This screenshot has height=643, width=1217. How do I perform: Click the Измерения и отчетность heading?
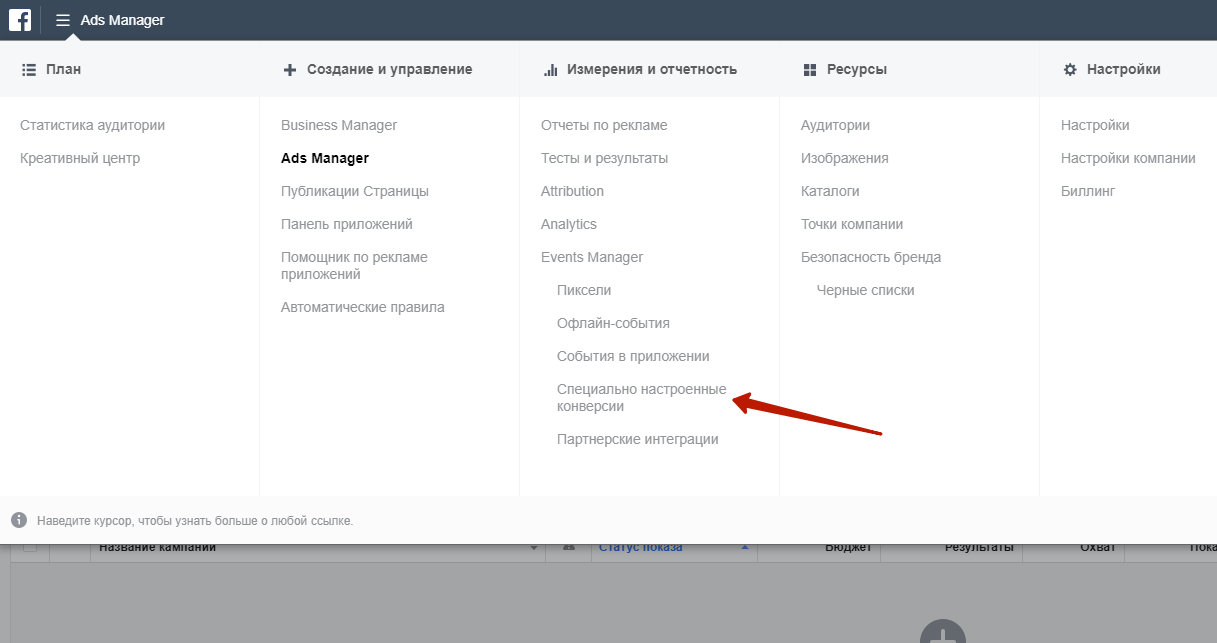[x=652, y=69]
